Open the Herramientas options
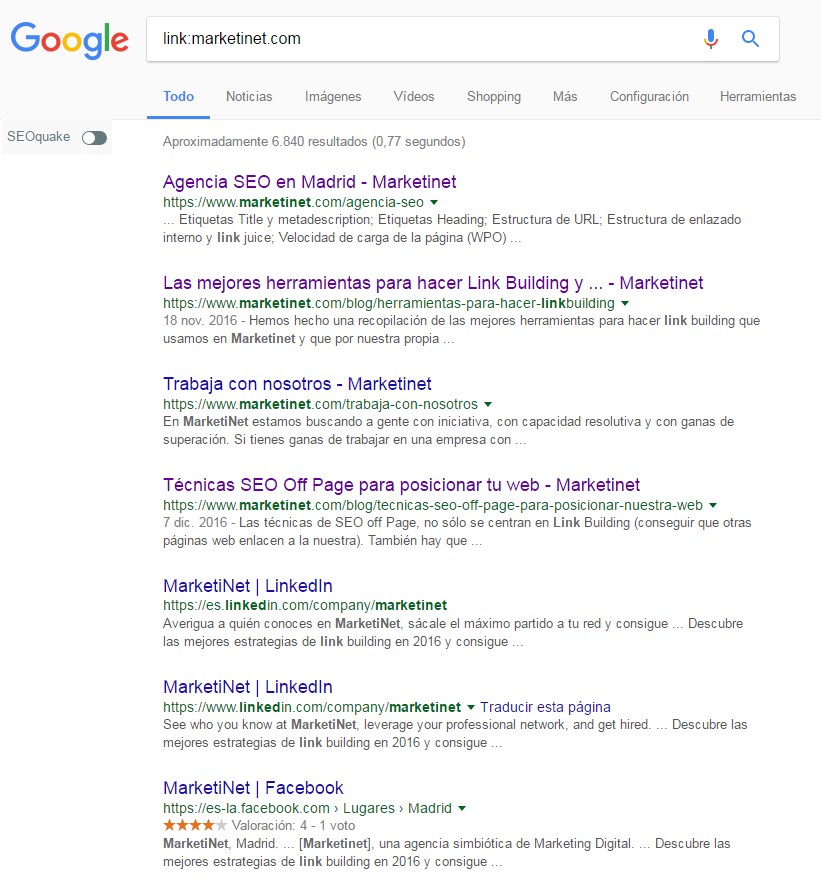 [758, 96]
